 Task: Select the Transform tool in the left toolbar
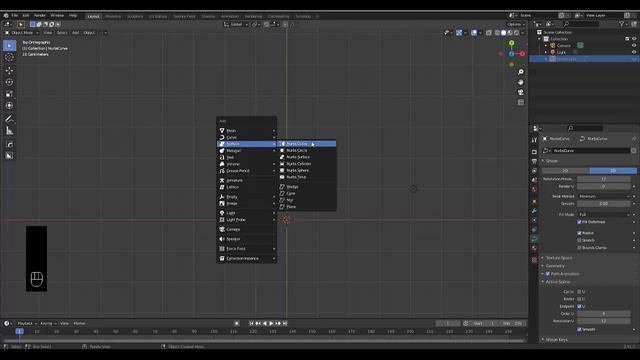(x=9, y=106)
